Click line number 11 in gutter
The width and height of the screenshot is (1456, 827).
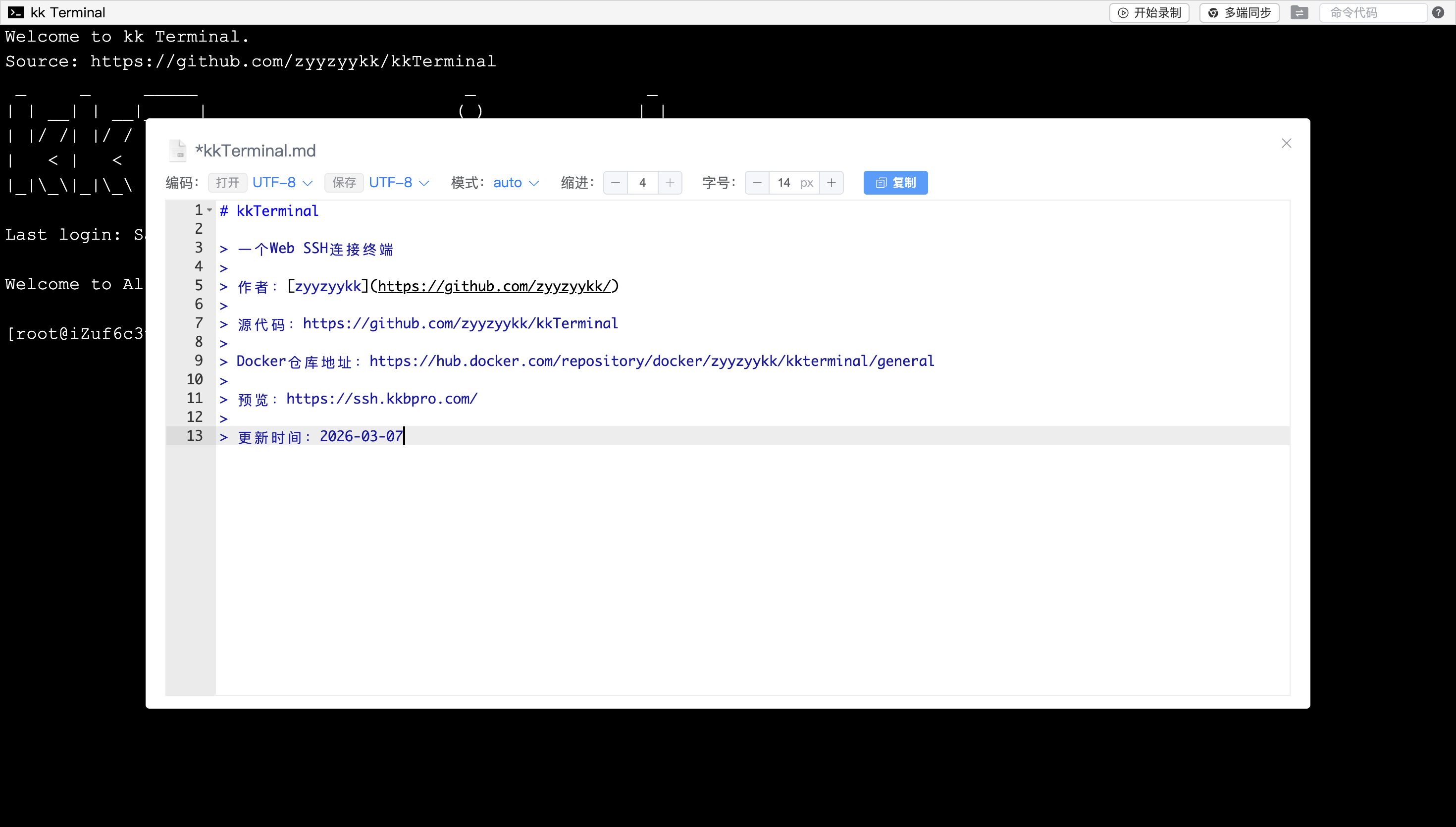click(x=194, y=398)
